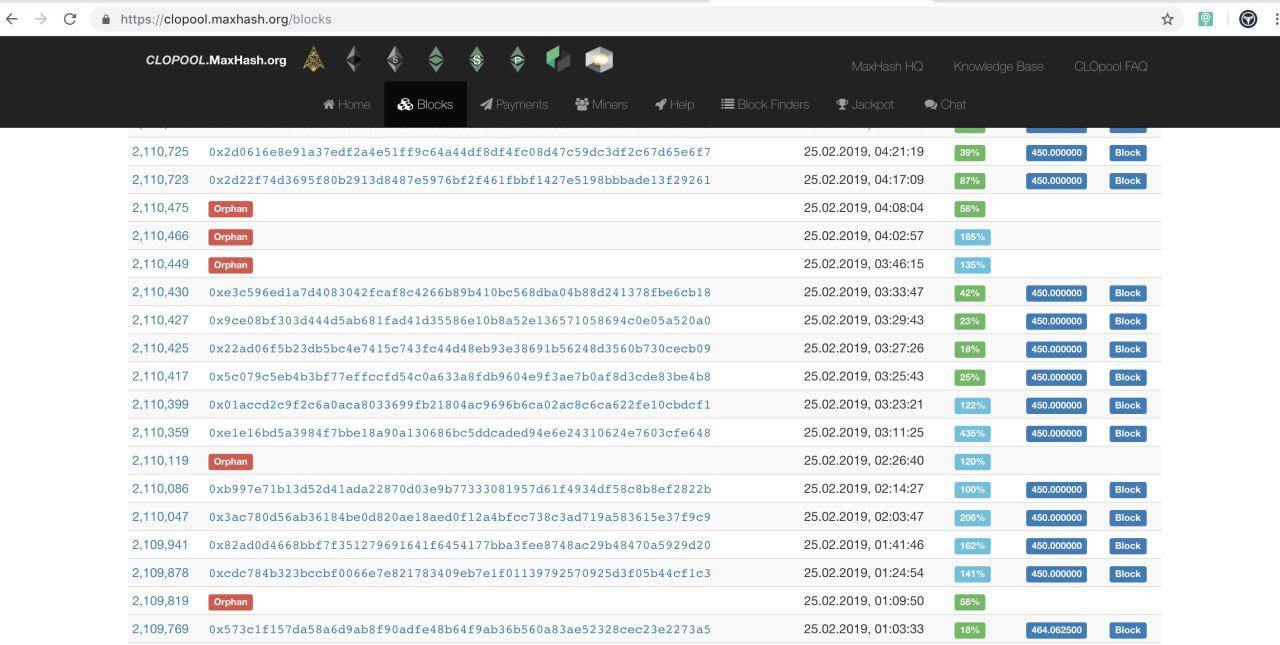The height and width of the screenshot is (645, 1280).
Task: Click the 464.062500 reward badge
Action: 1056,630
